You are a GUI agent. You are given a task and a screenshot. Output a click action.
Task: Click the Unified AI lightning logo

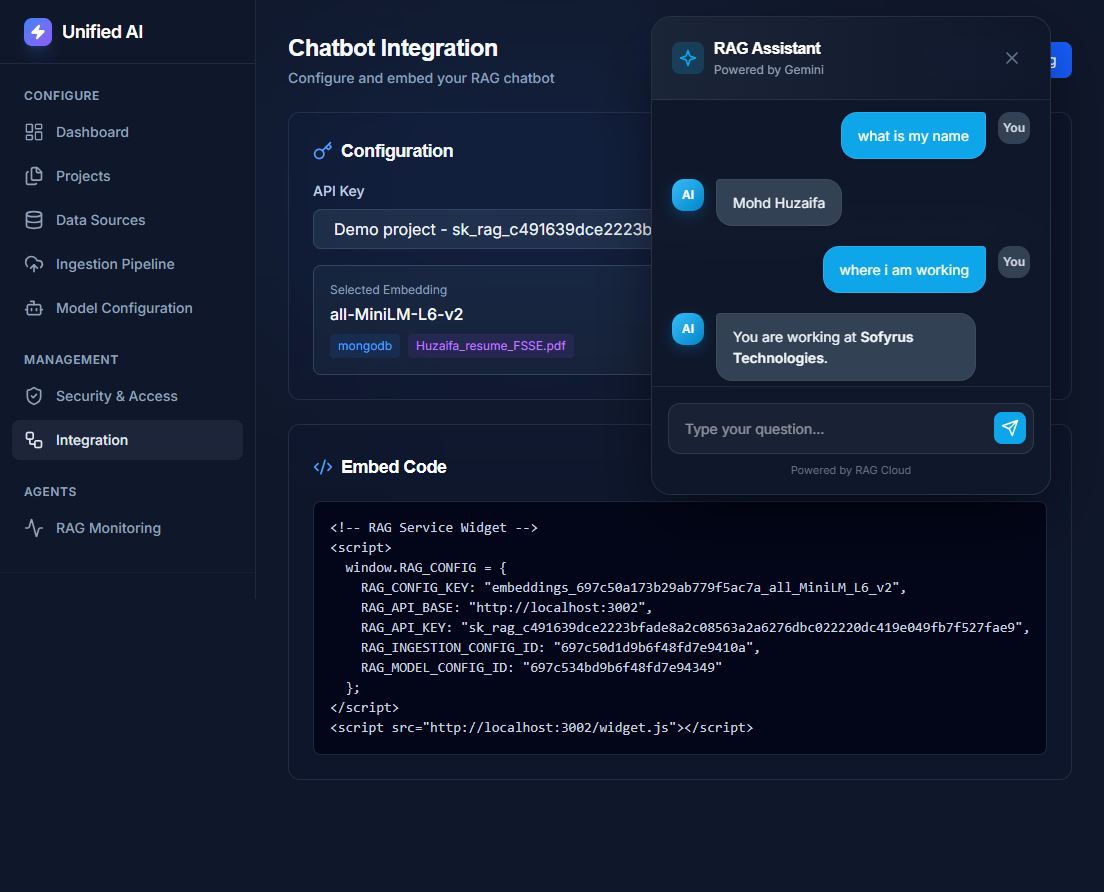(38, 32)
